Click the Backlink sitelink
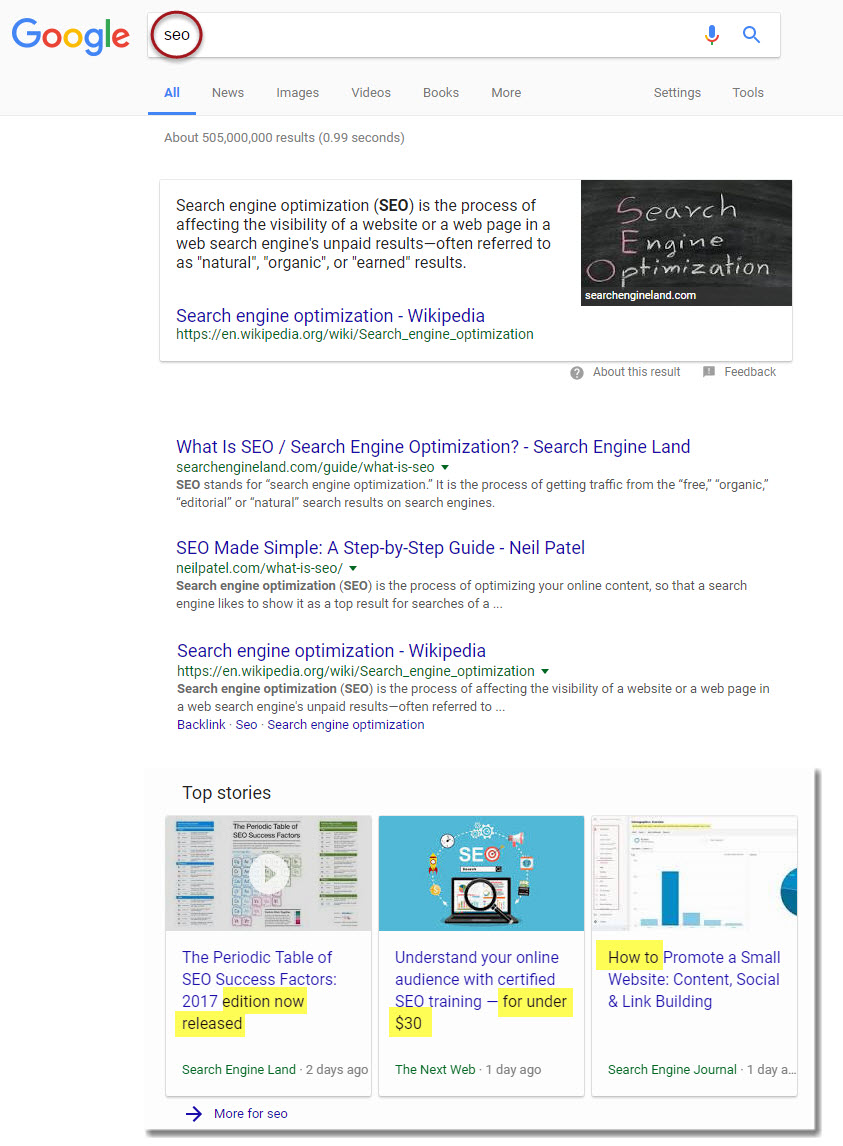 [x=201, y=724]
